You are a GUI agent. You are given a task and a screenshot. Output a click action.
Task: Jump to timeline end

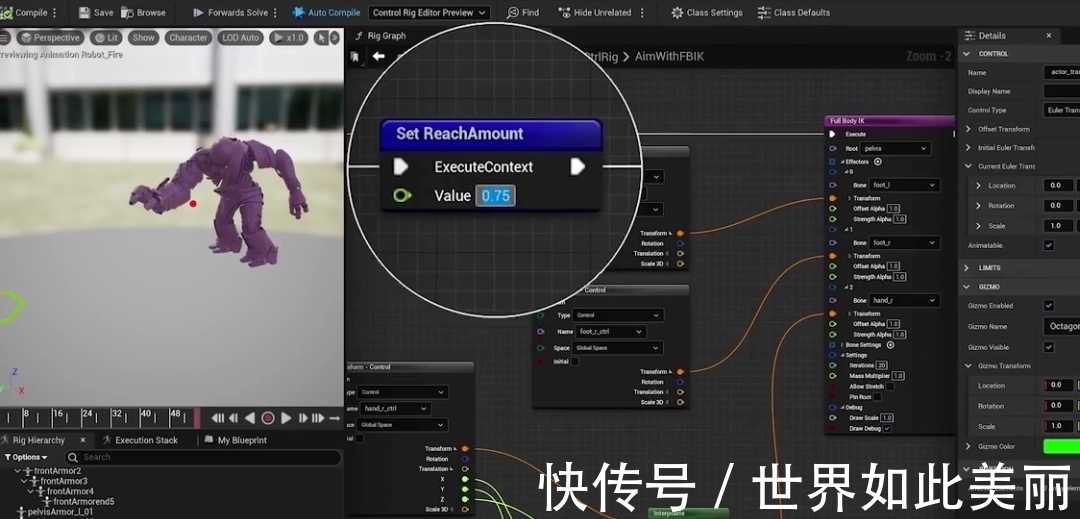(x=318, y=418)
